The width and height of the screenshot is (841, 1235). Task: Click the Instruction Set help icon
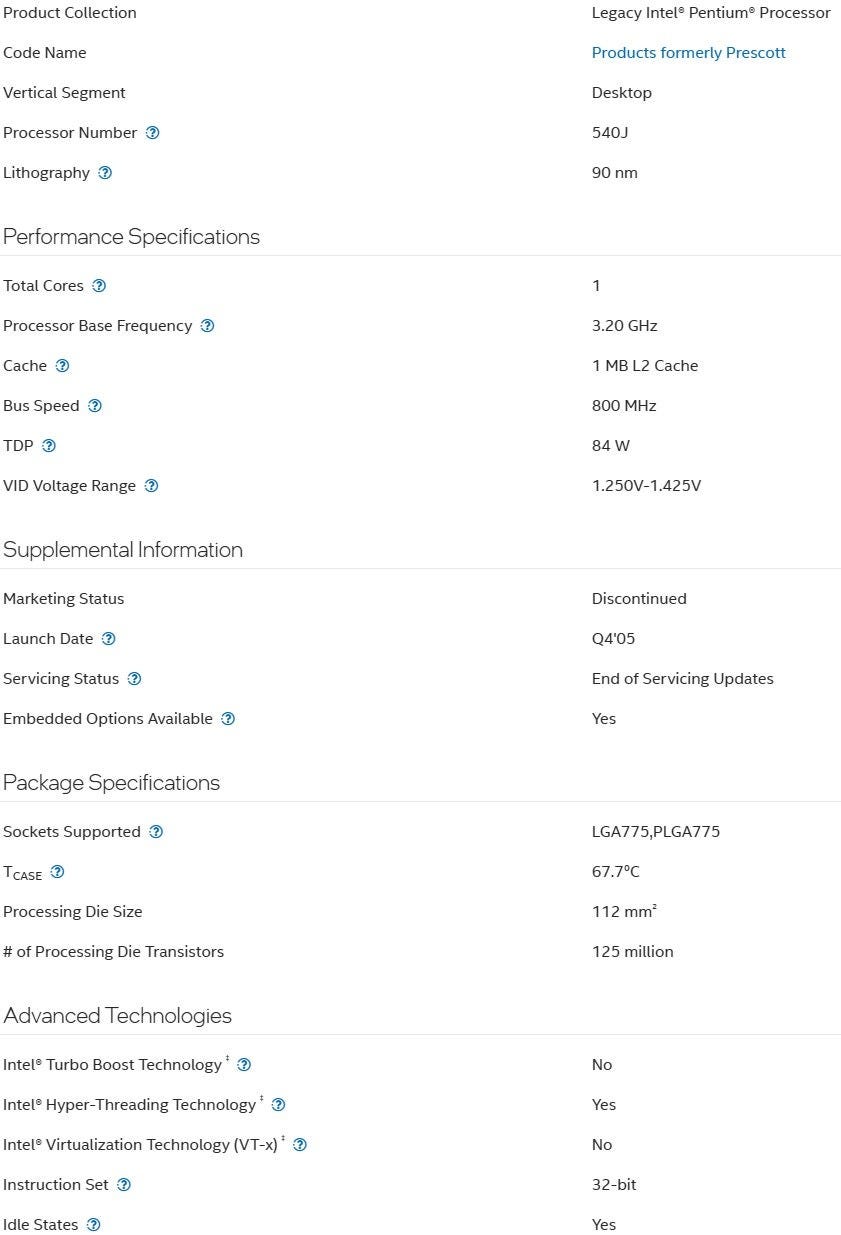coord(124,1185)
